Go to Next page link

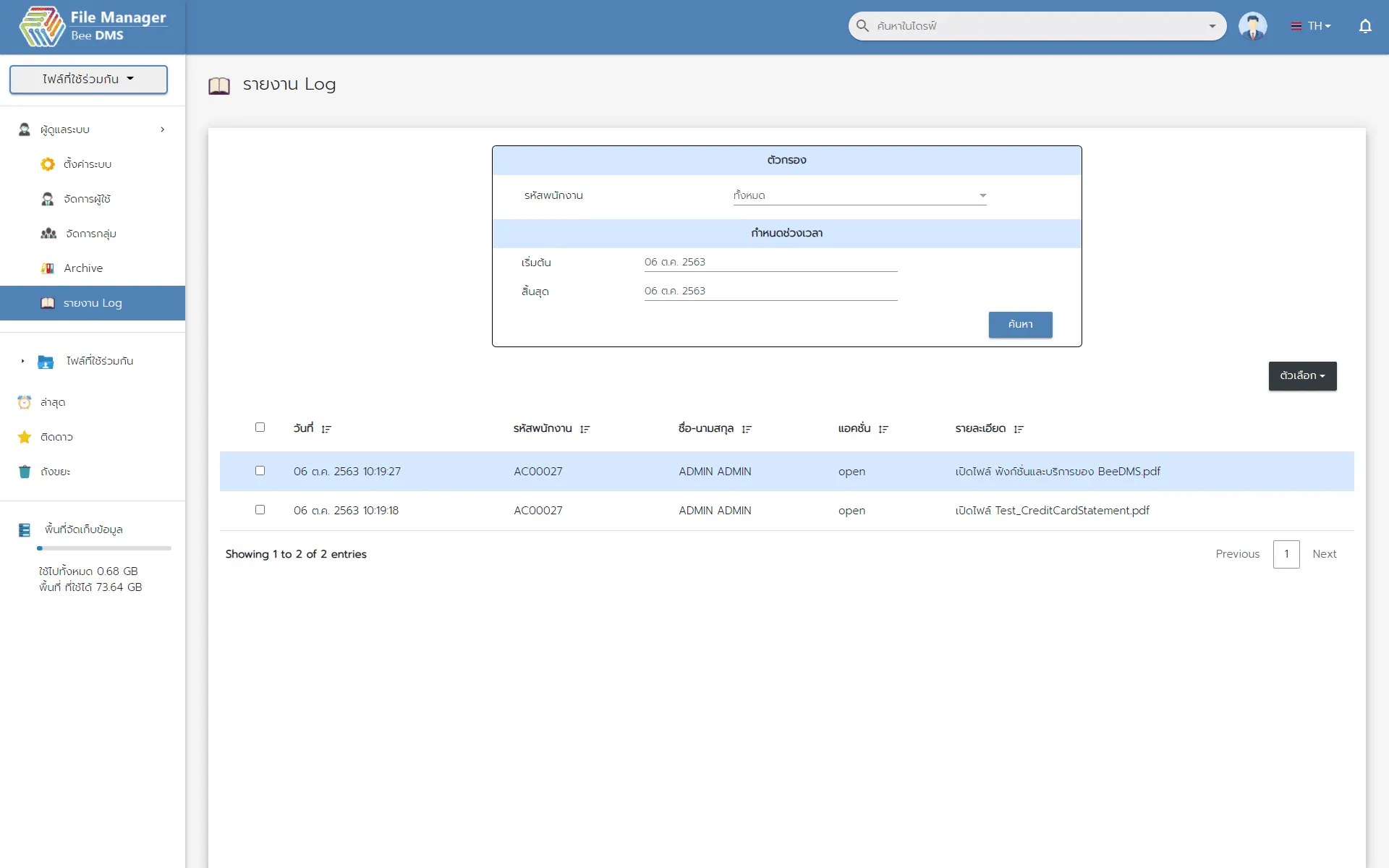1324,554
